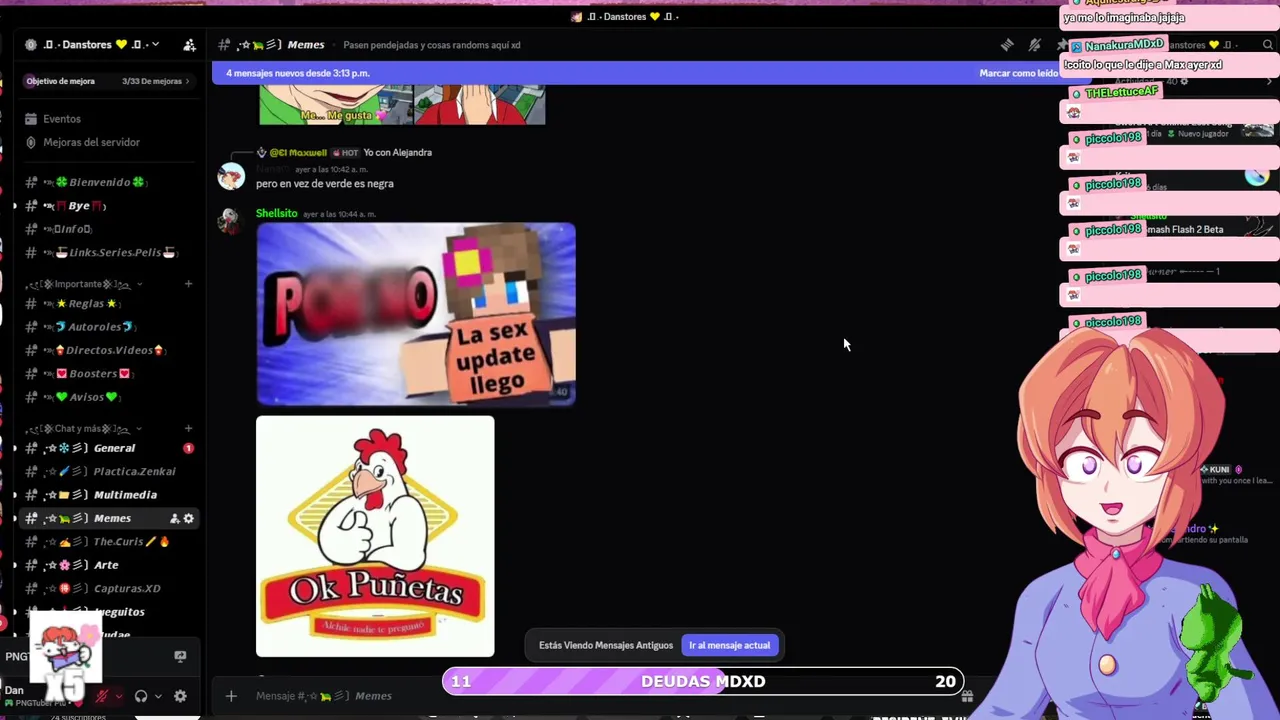
Task: Click the hash icon in Memes header
Action: tap(225, 45)
